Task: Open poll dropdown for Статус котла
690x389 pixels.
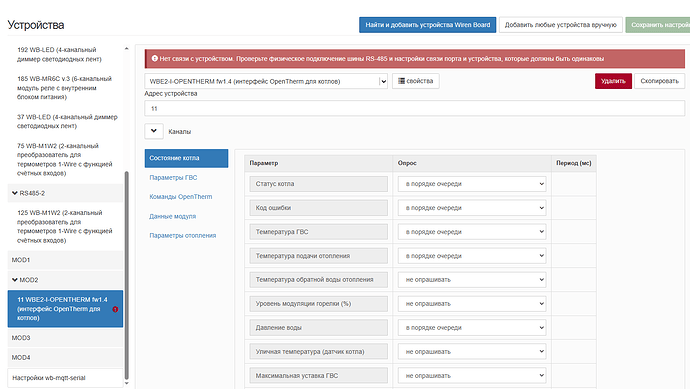Action: tap(472, 184)
